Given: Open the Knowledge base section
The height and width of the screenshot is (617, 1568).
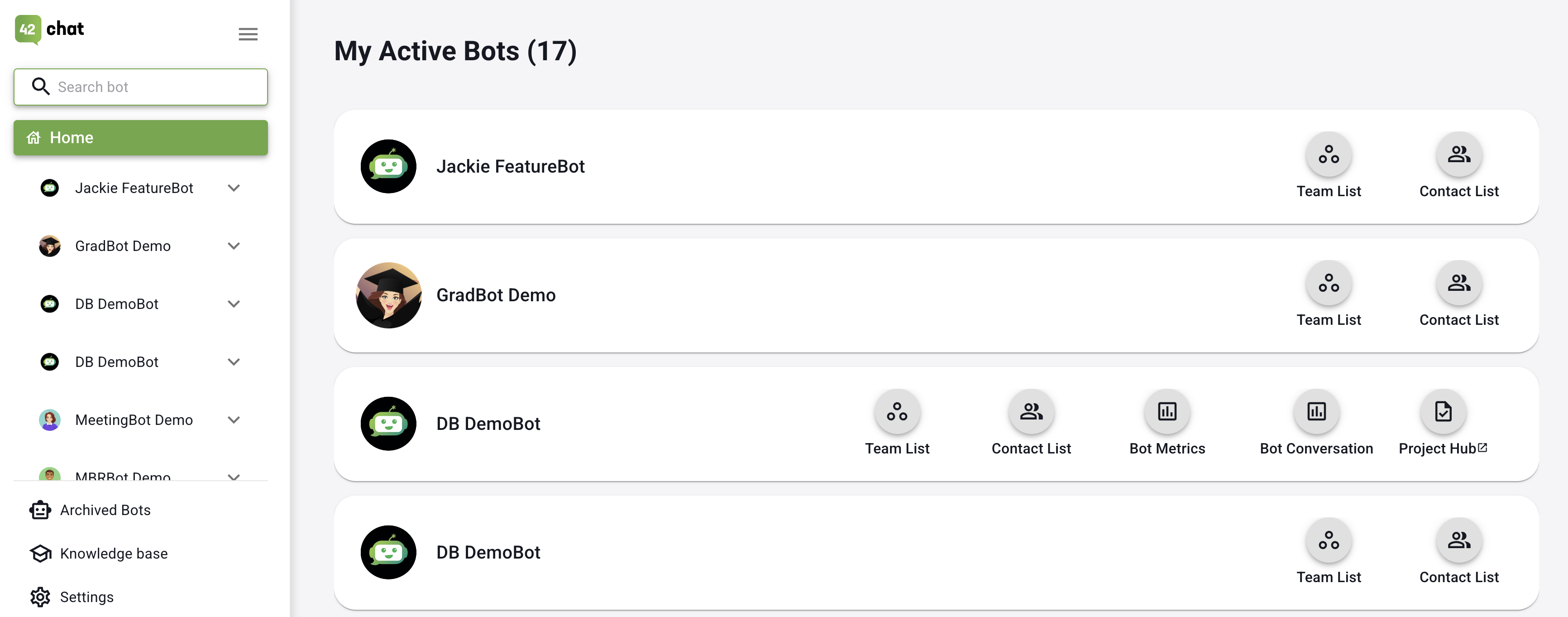Looking at the screenshot, I should tap(113, 553).
